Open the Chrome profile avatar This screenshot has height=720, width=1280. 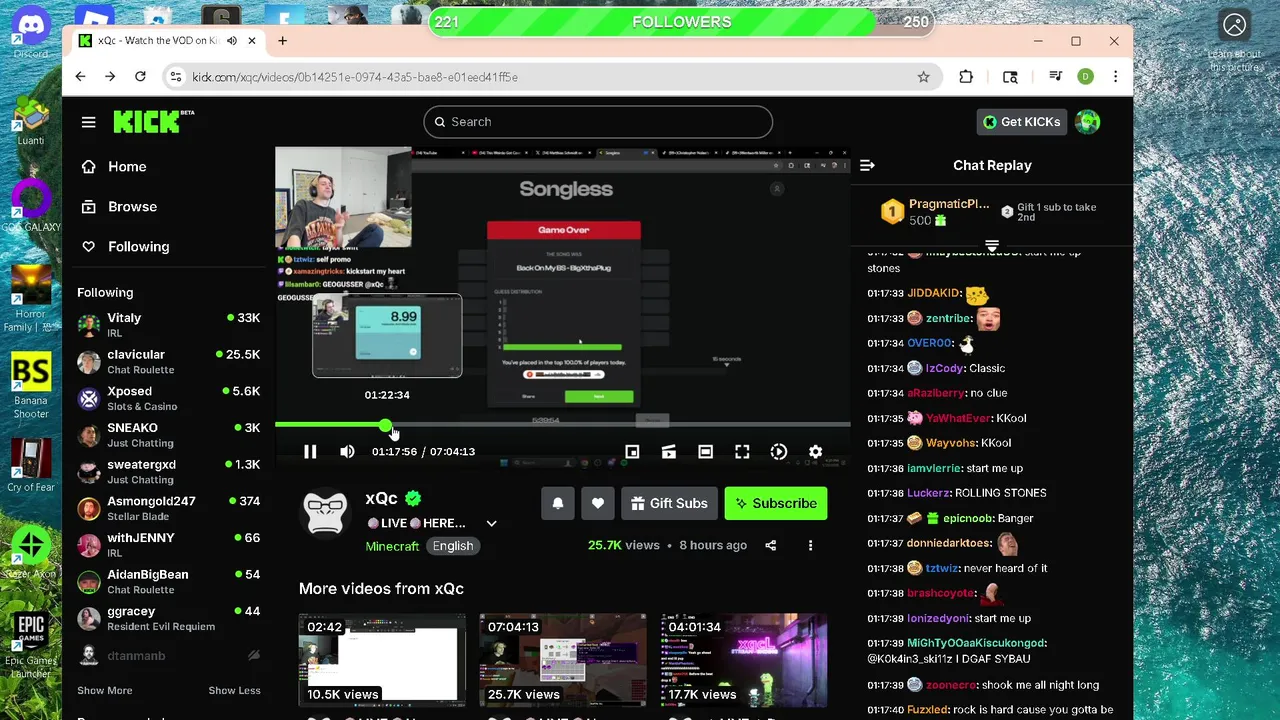[1085, 76]
